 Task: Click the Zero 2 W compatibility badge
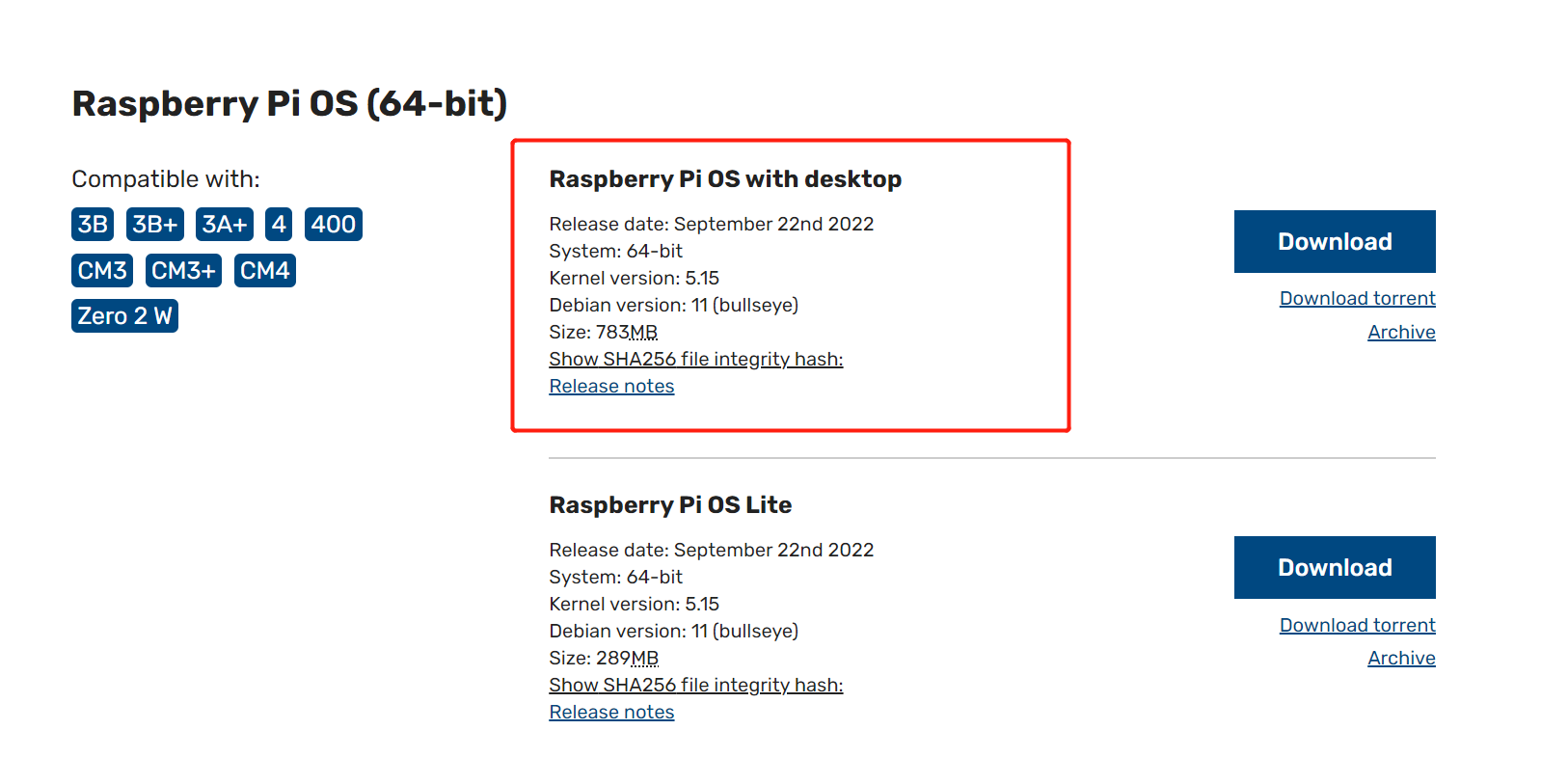(x=124, y=315)
